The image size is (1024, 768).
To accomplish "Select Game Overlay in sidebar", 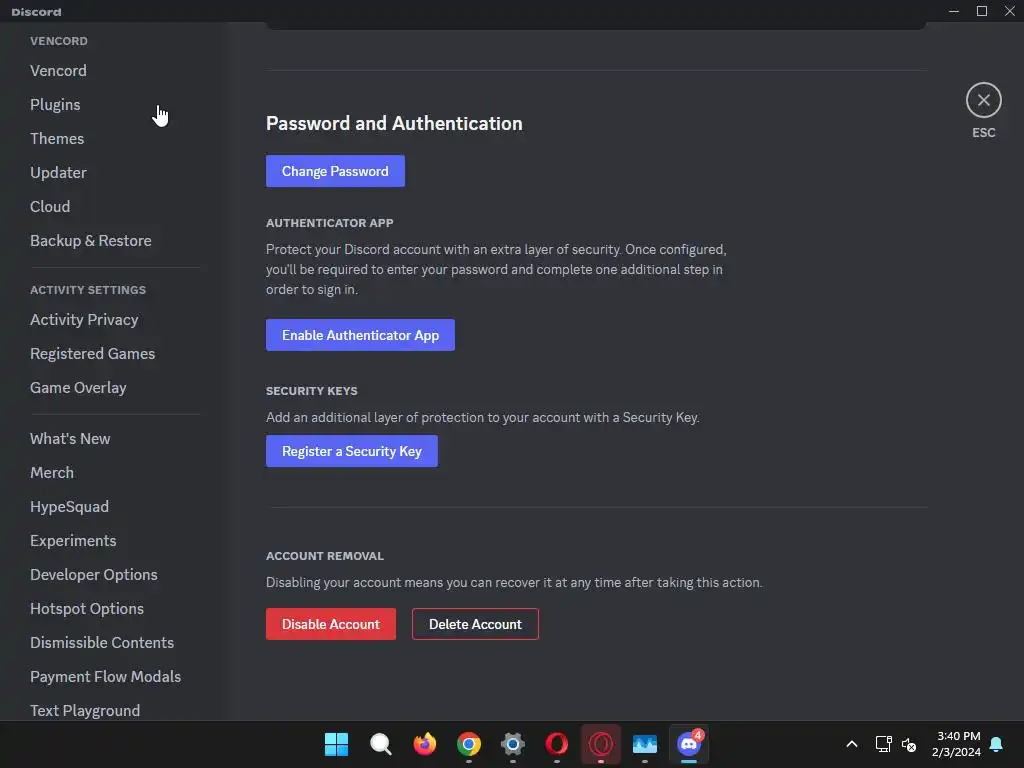I will (78, 387).
